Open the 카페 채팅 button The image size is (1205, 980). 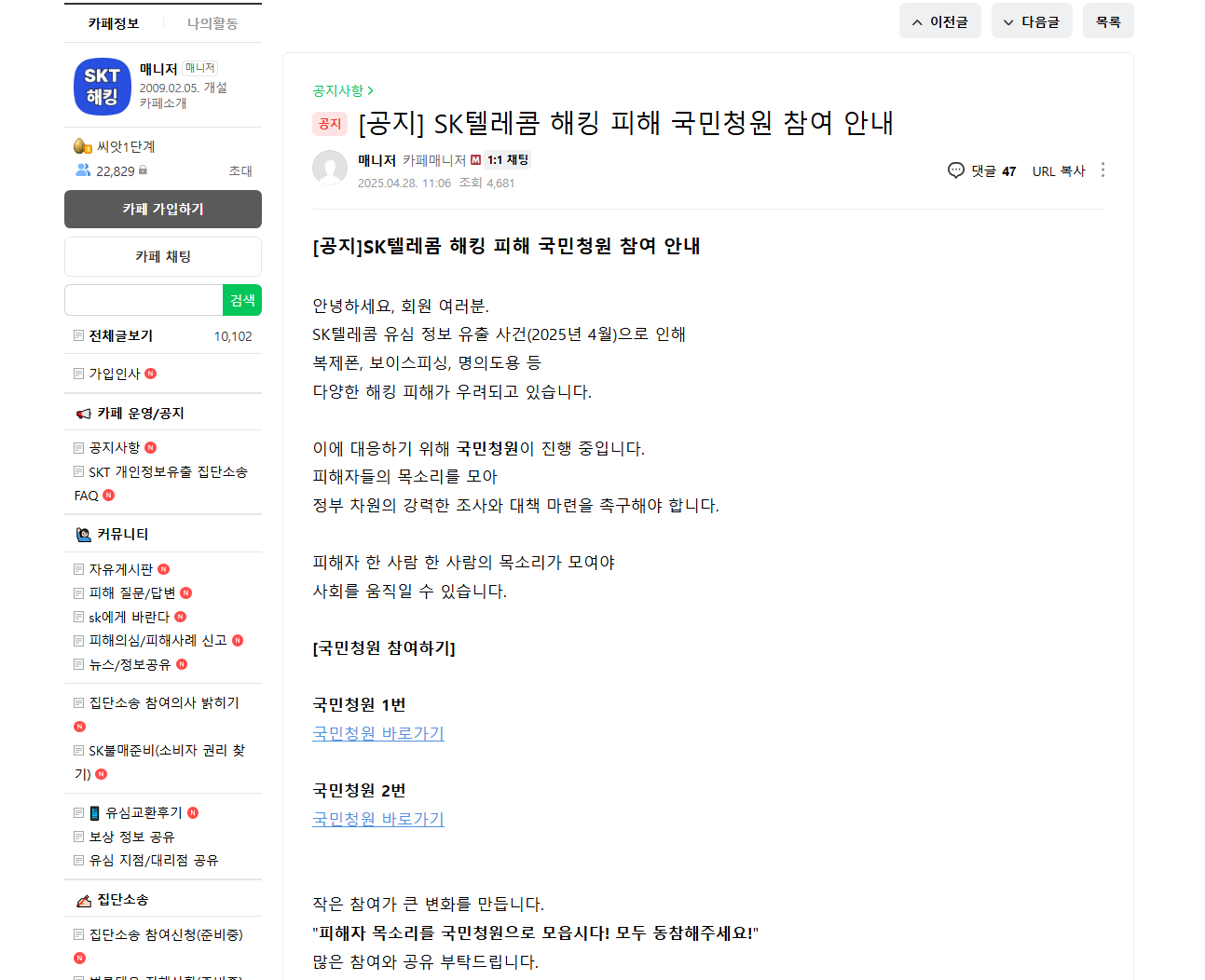pos(163,256)
